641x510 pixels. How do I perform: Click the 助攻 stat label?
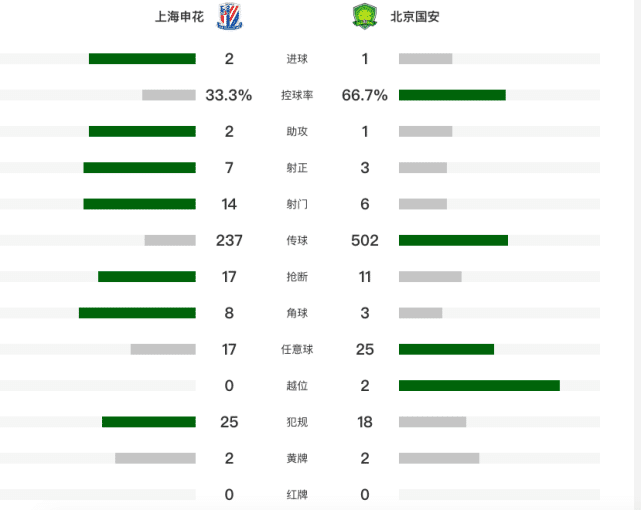coord(297,131)
